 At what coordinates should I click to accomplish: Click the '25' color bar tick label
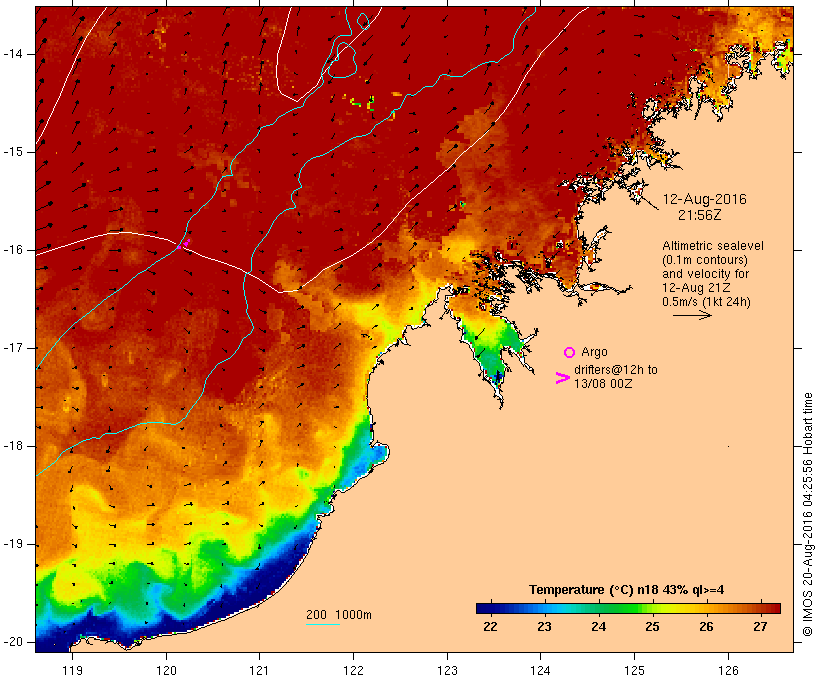pos(652,627)
